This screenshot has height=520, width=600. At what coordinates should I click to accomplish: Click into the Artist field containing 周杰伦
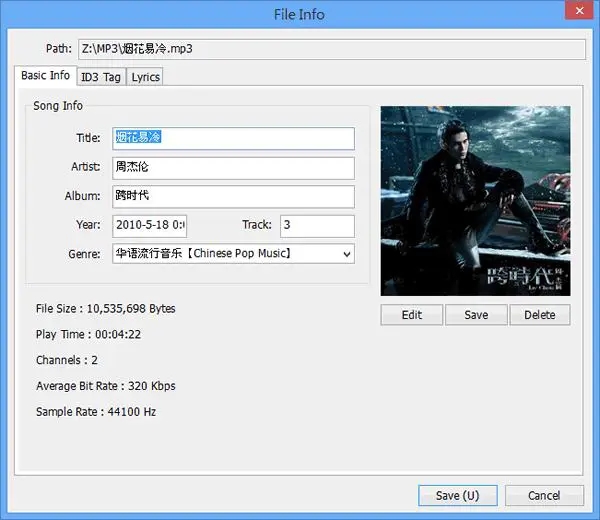[x=233, y=168]
